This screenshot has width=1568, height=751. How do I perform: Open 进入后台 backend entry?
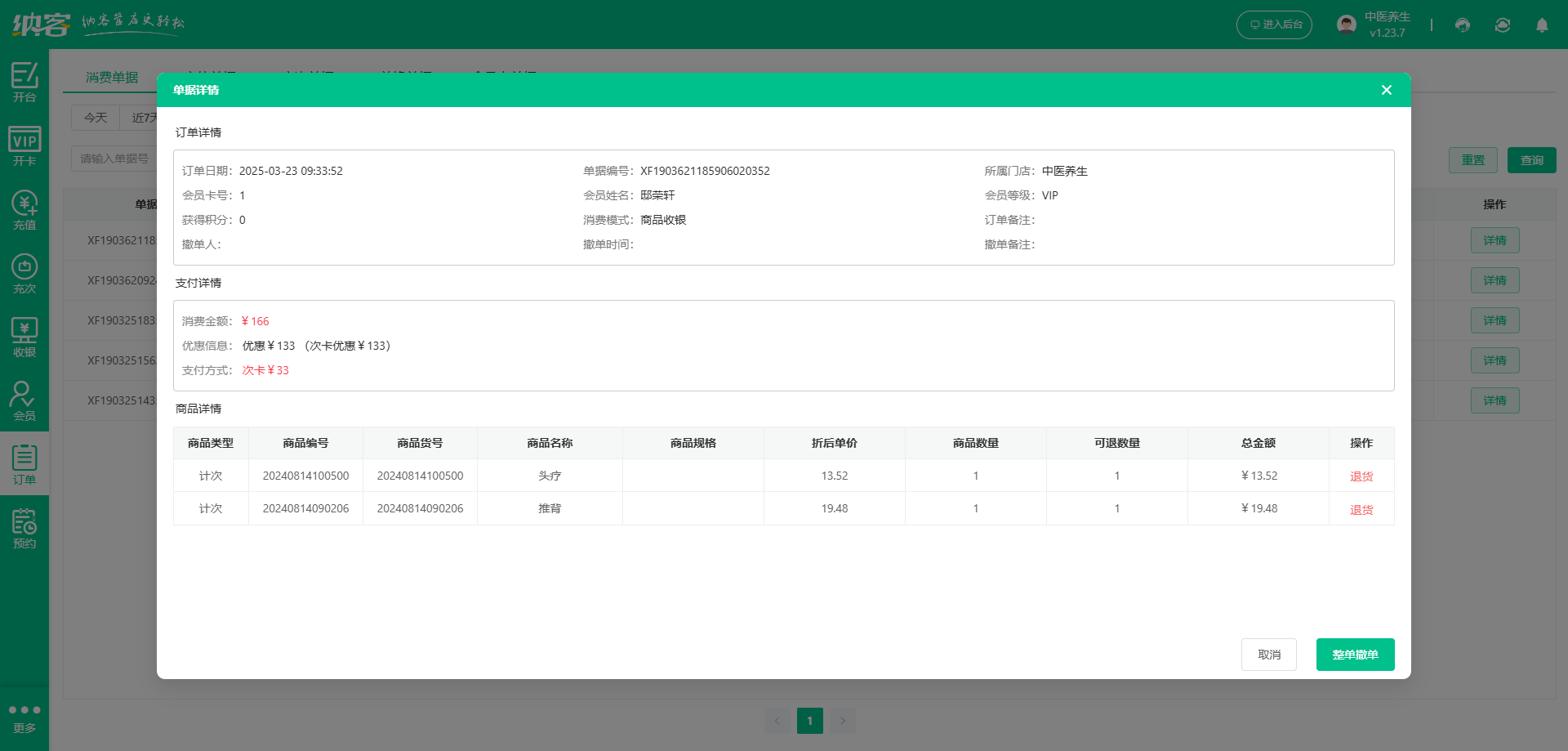pos(1274,25)
